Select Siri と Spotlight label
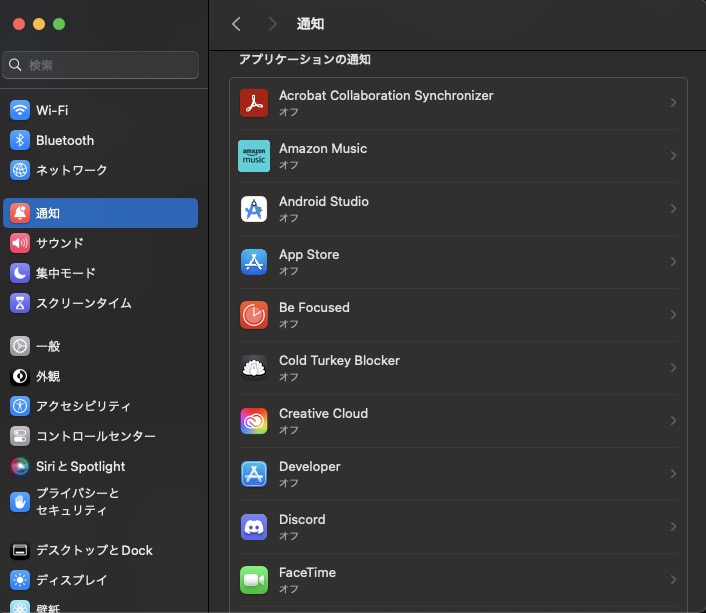The width and height of the screenshot is (706, 613). click(x=81, y=467)
